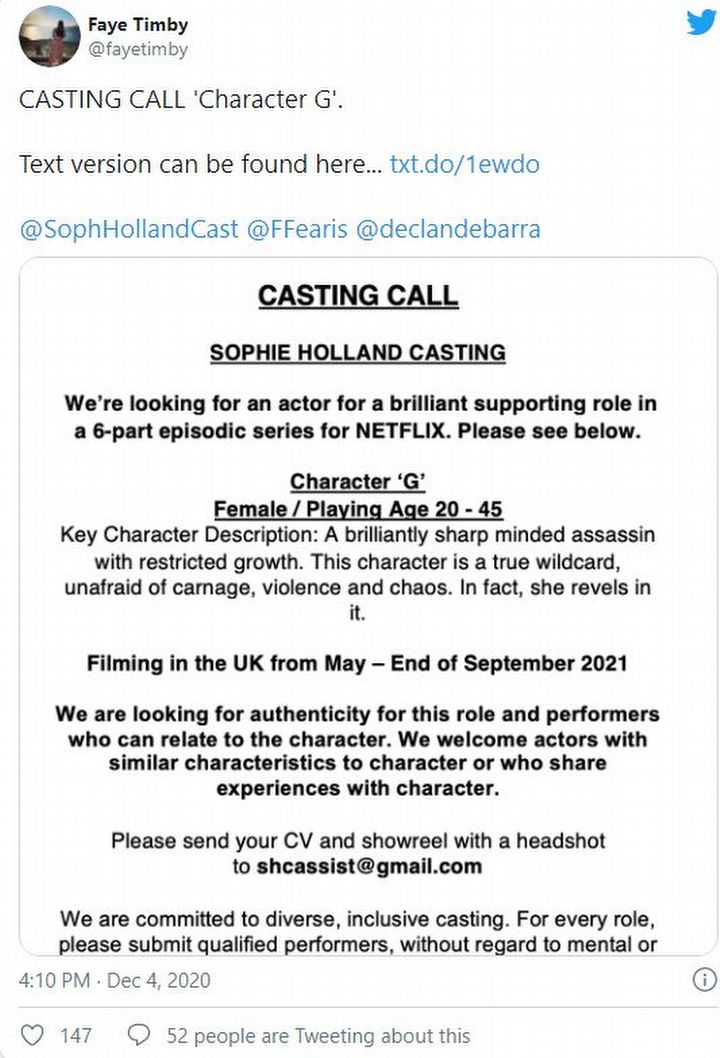Open the Faye Timby display name
Screen dimensions: 720x1058
click(138, 25)
